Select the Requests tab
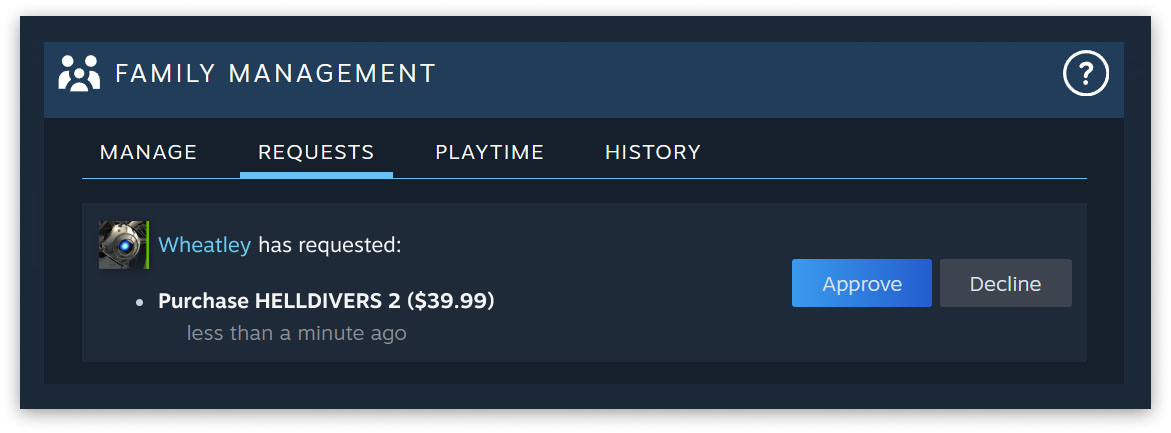1171x433 pixels. point(316,153)
